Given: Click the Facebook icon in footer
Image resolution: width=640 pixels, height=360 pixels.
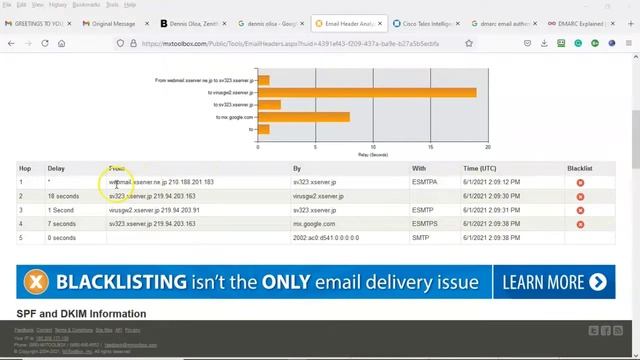Looking at the screenshot, I should point(606,331).
